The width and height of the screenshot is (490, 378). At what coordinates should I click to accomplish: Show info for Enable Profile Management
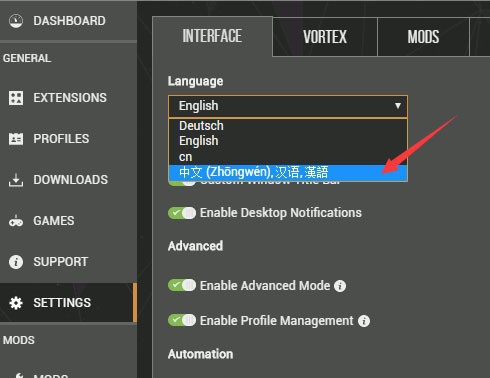pyautogui.click(x=364, y=321)
